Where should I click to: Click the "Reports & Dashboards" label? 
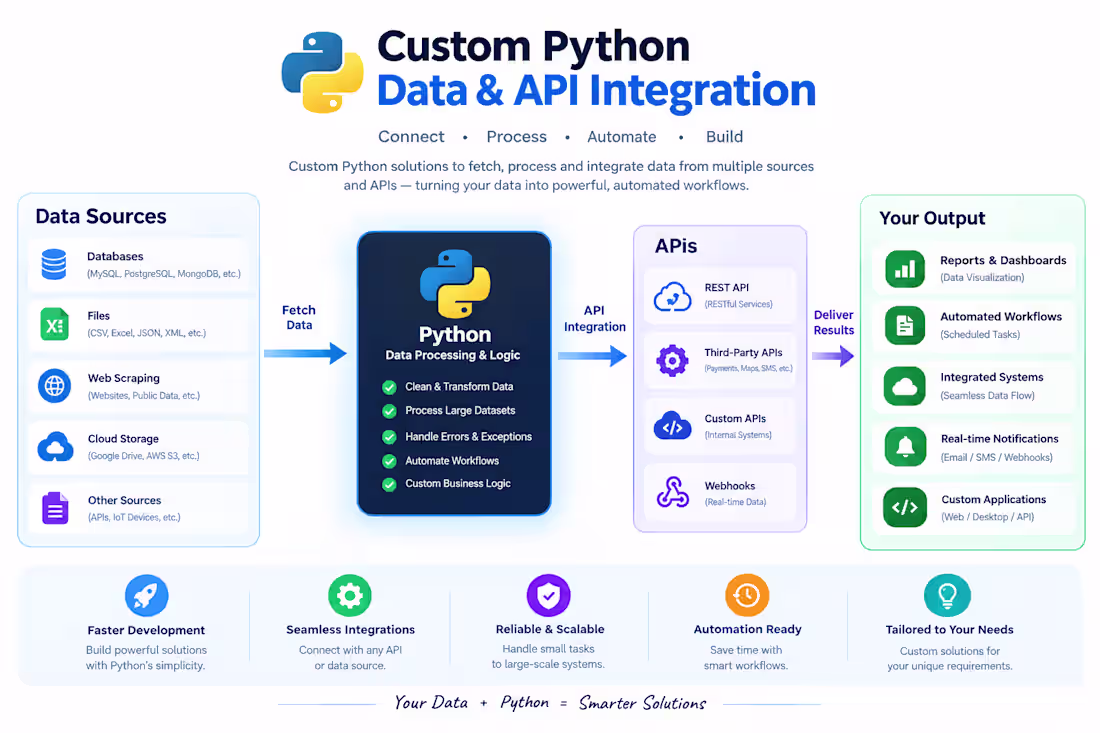[x=1003, y=260]
